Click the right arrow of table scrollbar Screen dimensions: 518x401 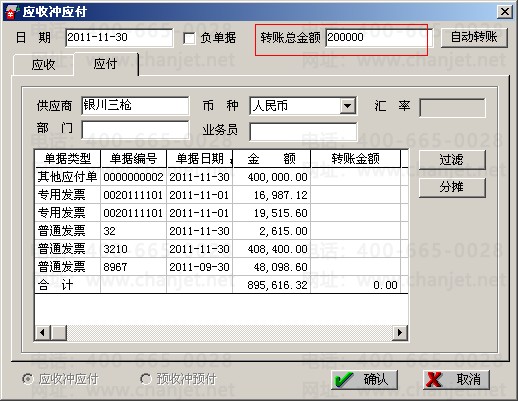coord(400,333)
